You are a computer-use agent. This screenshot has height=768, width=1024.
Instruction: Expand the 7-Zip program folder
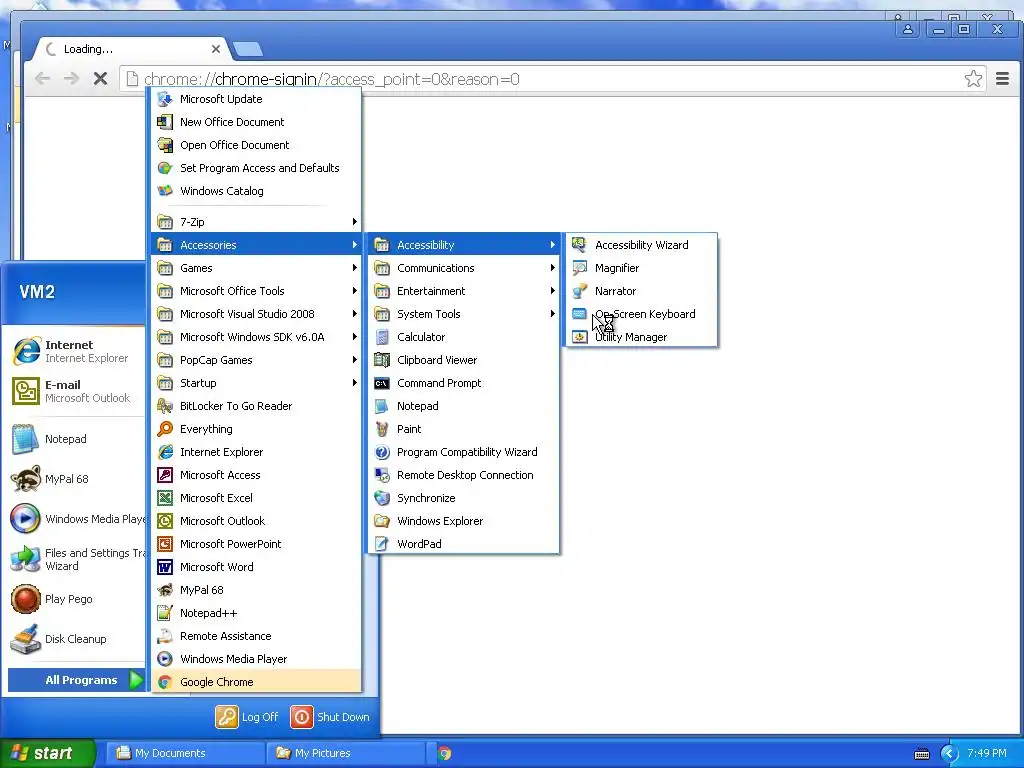tap(256, 222)
